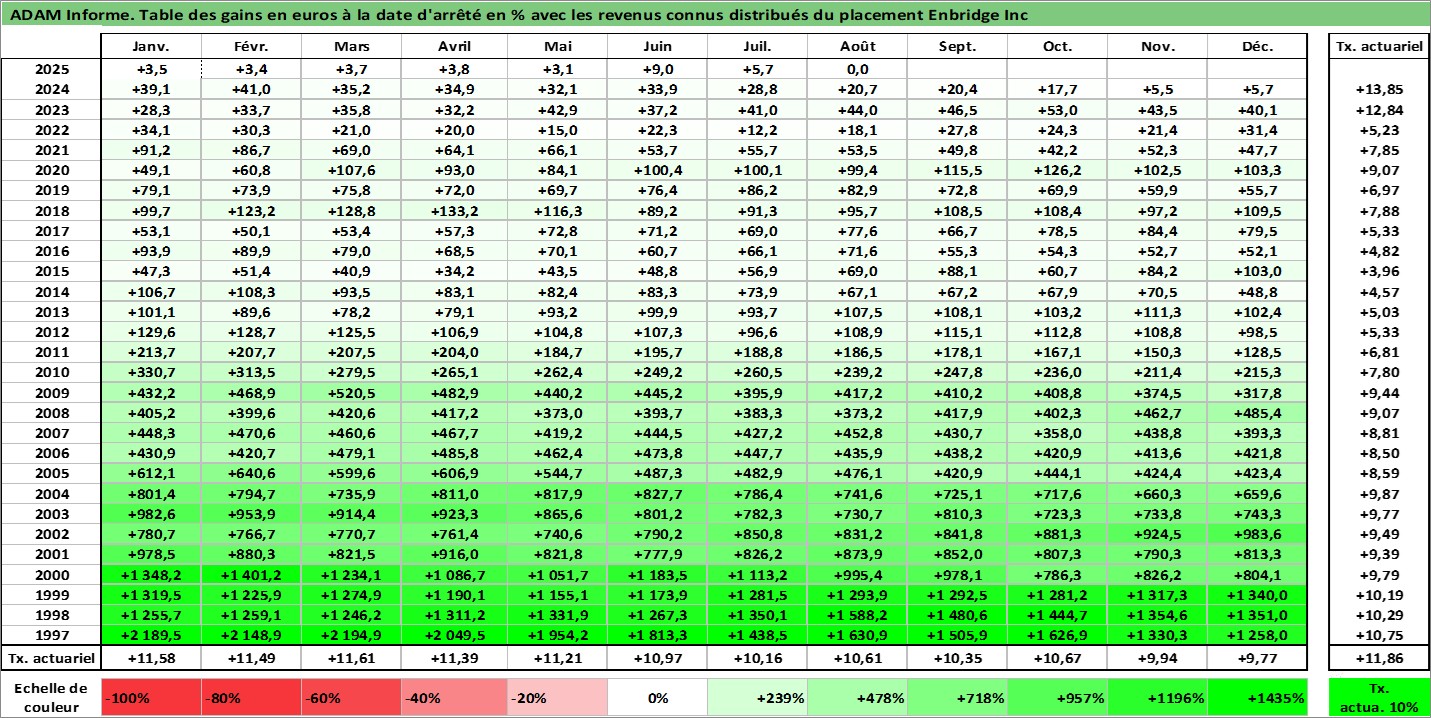Click the '+11,86' overall Tx. actuariel total
Image resolution: width=1431 pixels, height=718 pixels.
(1380, 658)
